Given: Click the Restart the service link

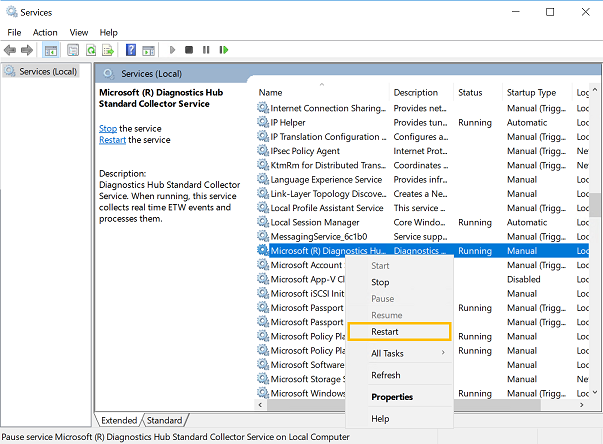Looking at the screenshot, I should [112, 140].
